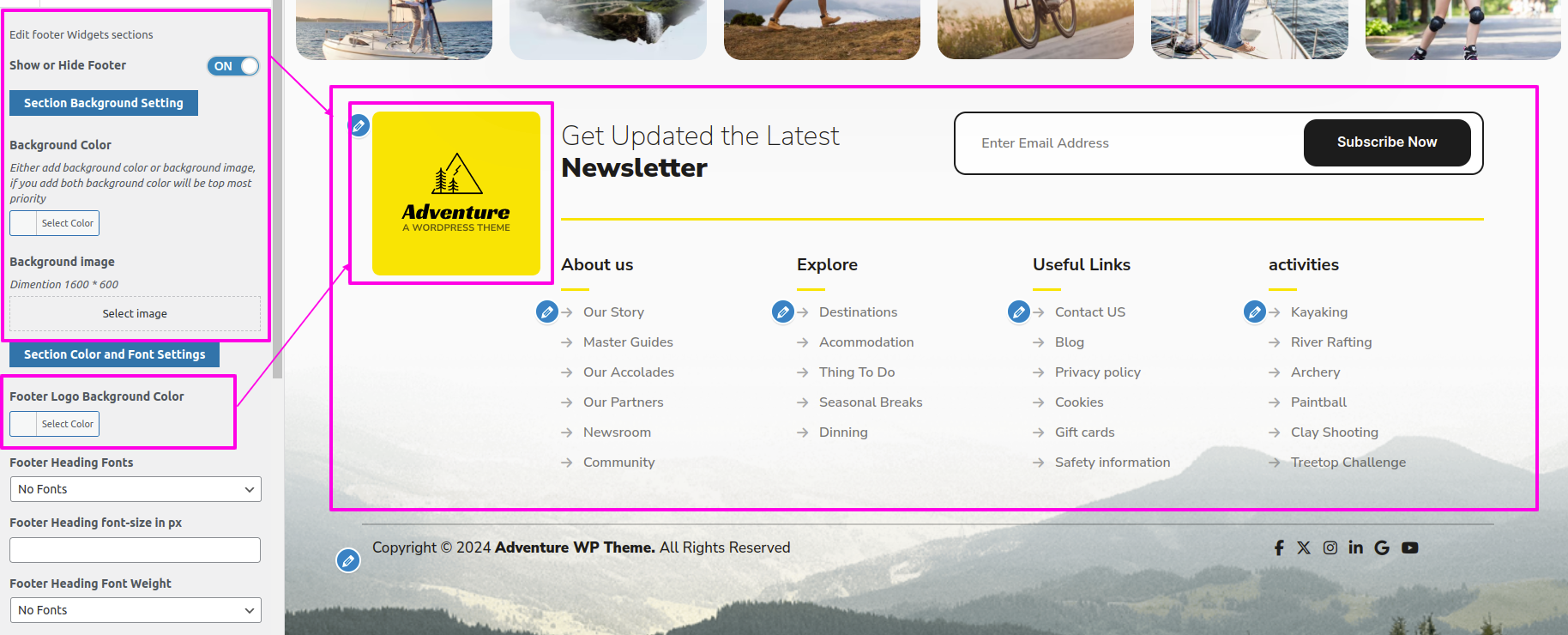Screen dimensions: 1568x635
Task: Open the Our Story link
Action: pyautogui.click(x=613, y=312)
